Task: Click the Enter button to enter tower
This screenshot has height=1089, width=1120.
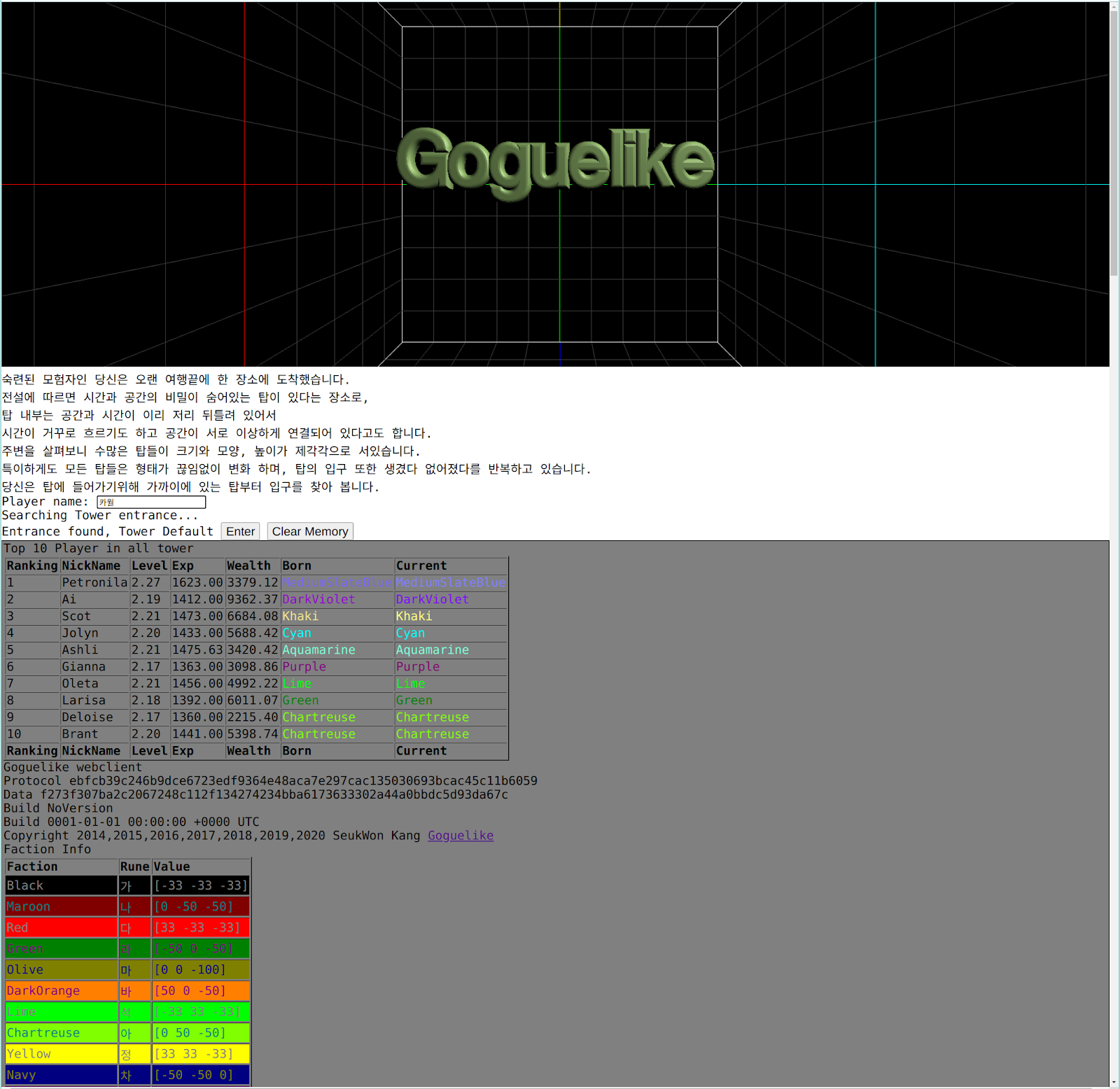Action: pyautogui.click(x=240, y=531)
